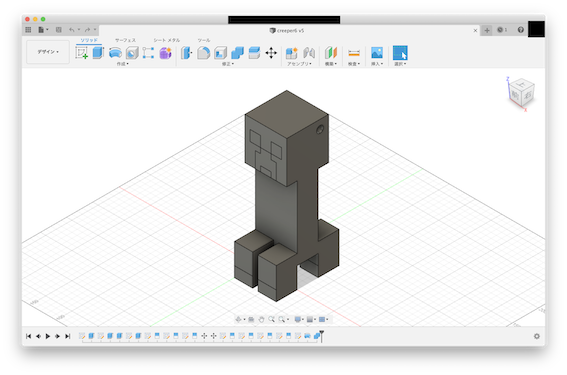The width and height of the screenshot is (567, 375).
Task: Click the timeline end marker
Action: coord(321,336)
